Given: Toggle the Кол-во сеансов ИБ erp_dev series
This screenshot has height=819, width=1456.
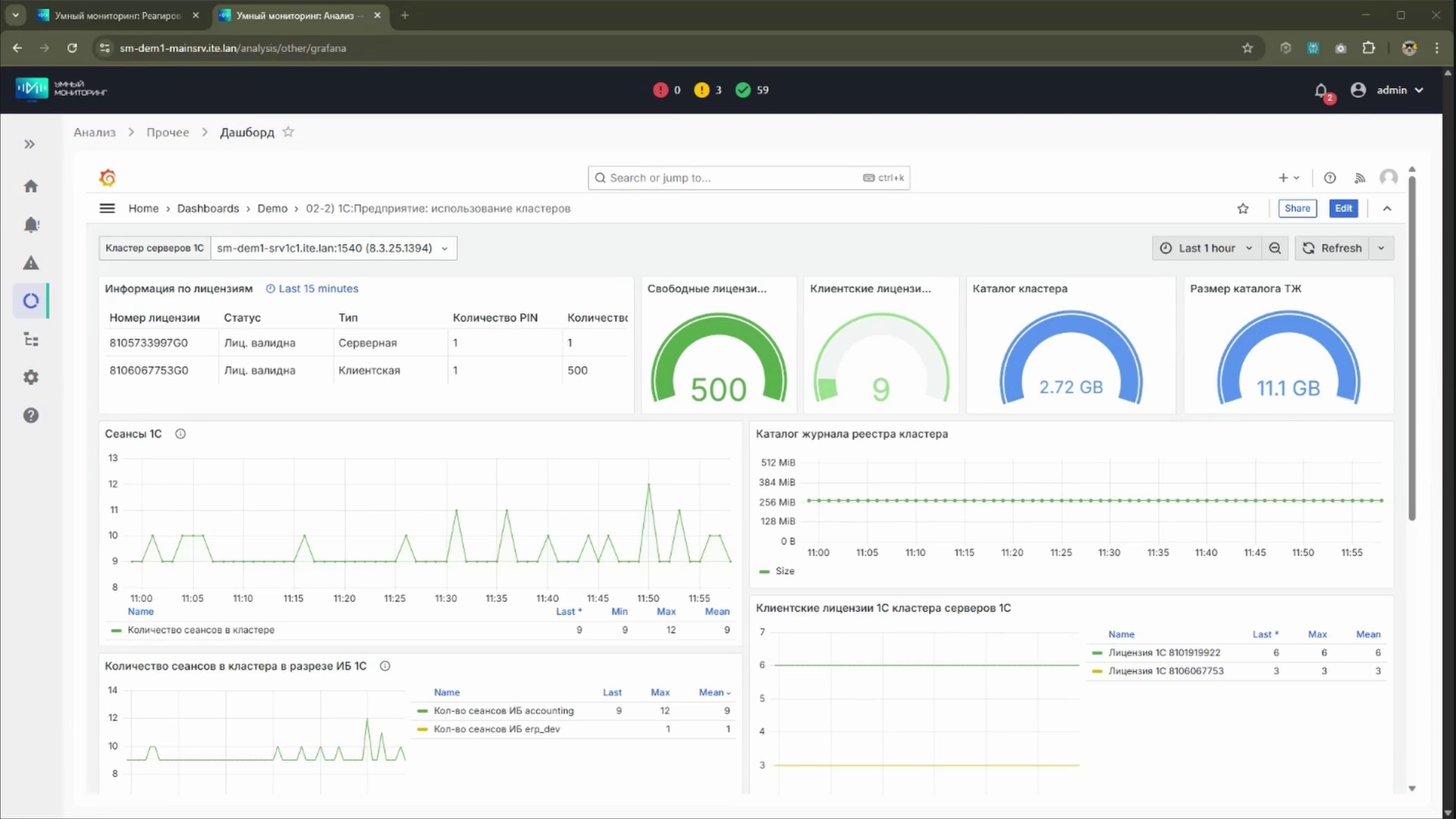Looking at the screenshot, I should pos(497,730).
